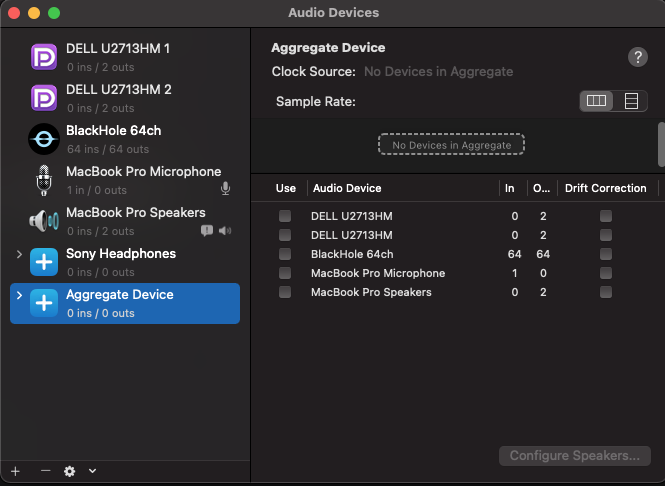The image size is (665, 486).
Task: Toggle Drift Correction for second DELL U2713HM
Action: point(606,235)
